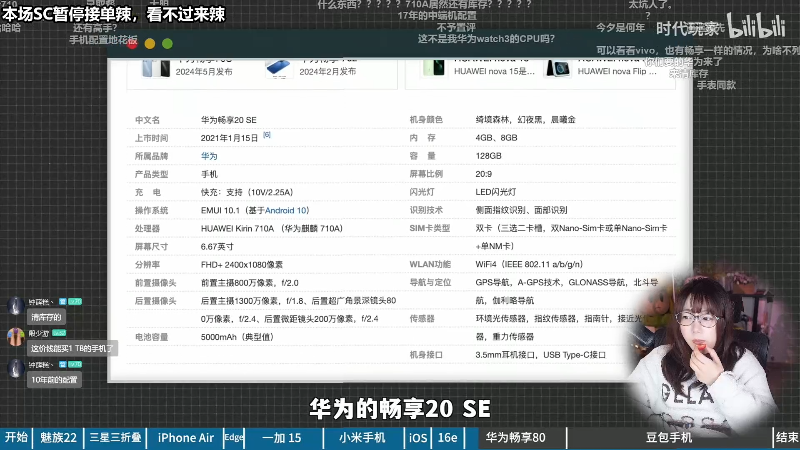Open the HUAWEI nova 15 thumbnail
Screen dimensions: 800x450
click(433, 68)
